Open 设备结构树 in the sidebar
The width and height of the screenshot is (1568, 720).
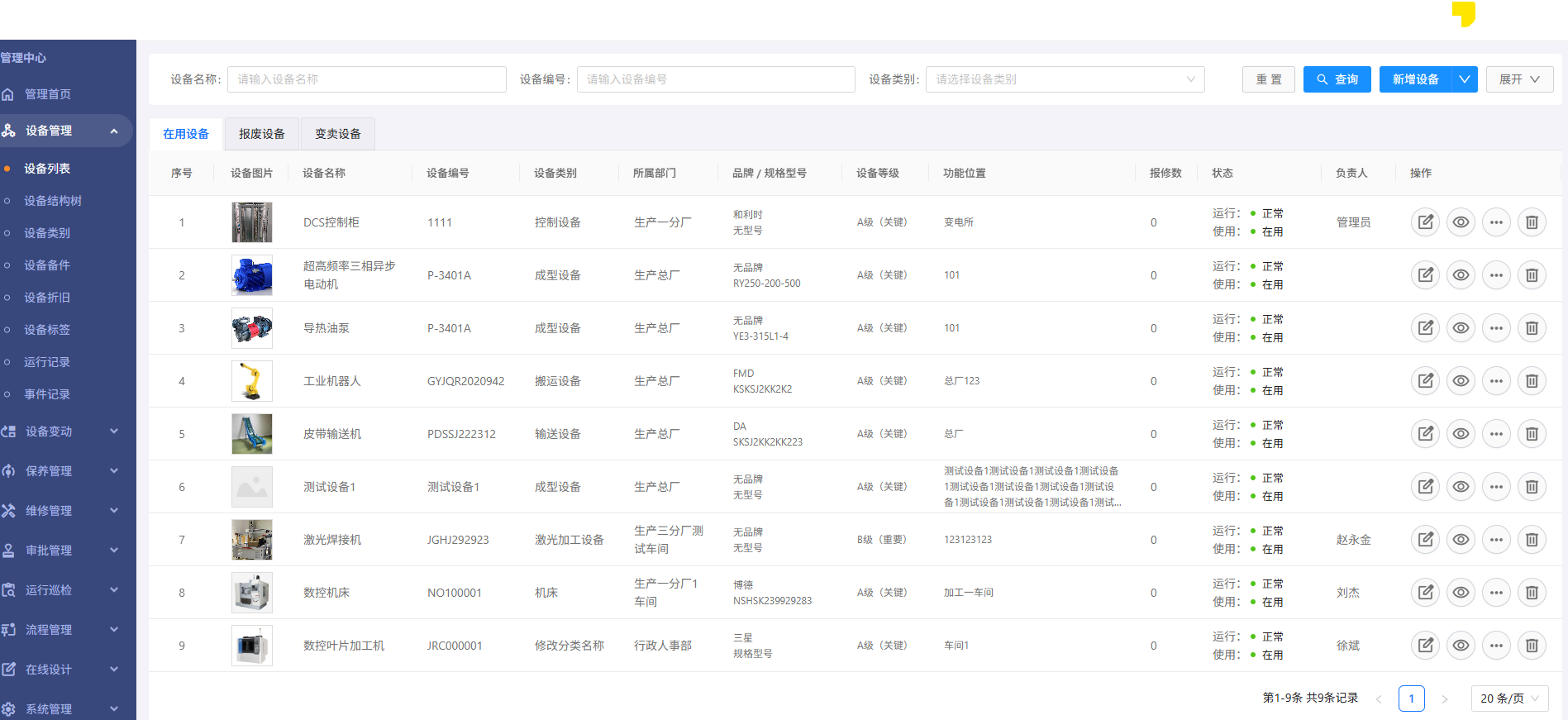click(53, 201)
